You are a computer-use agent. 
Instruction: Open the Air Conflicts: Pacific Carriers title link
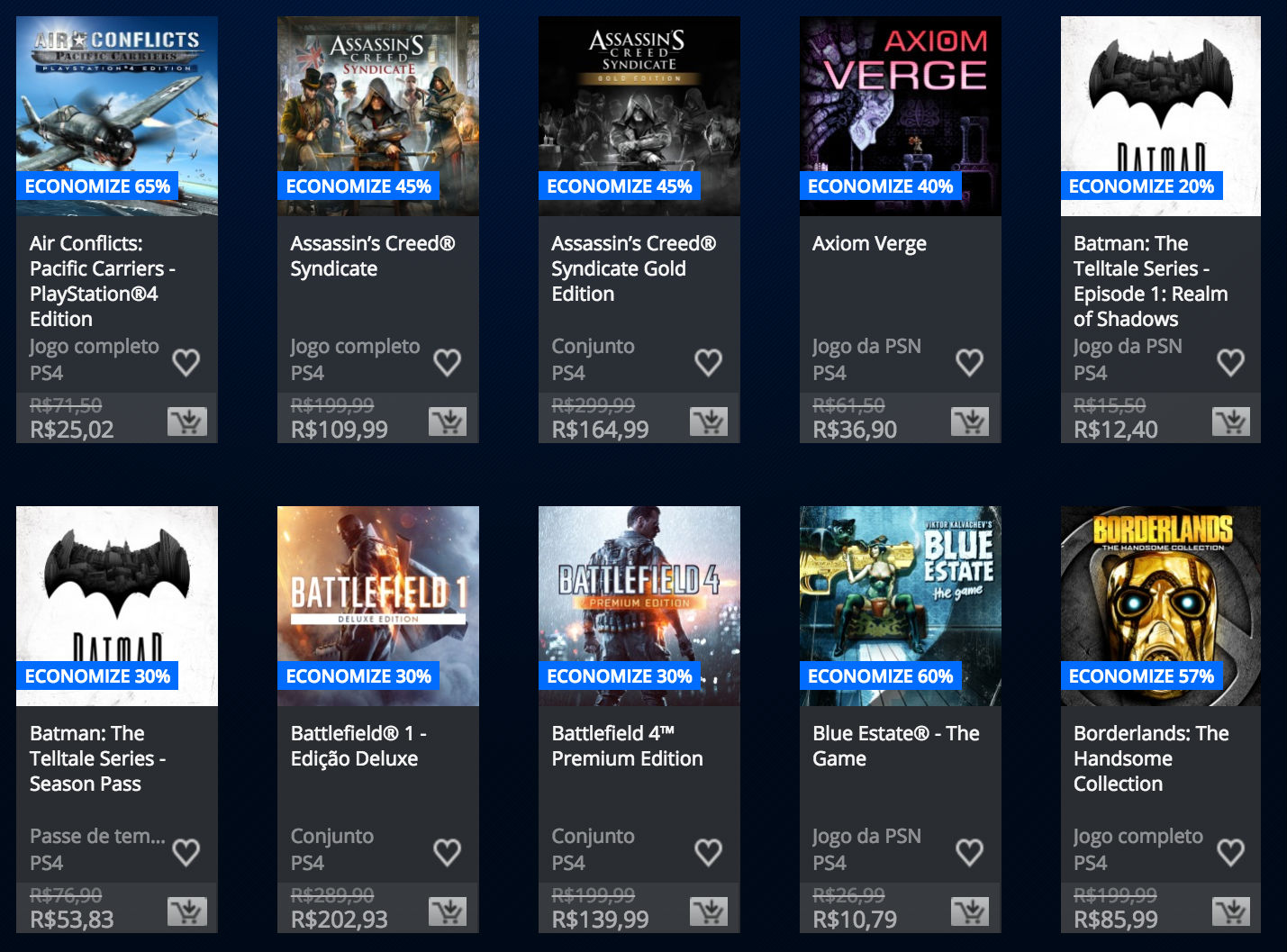103,281
